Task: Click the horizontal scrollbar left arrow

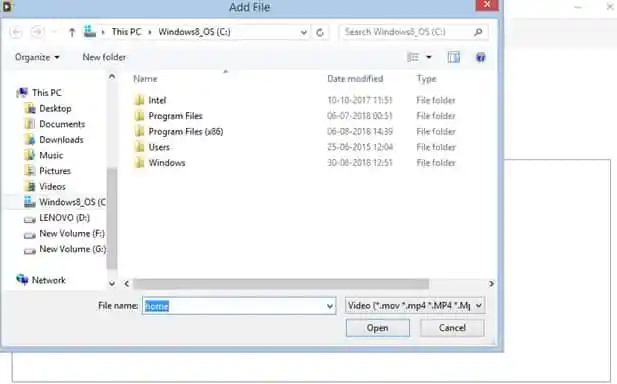Action: (126, 284)
